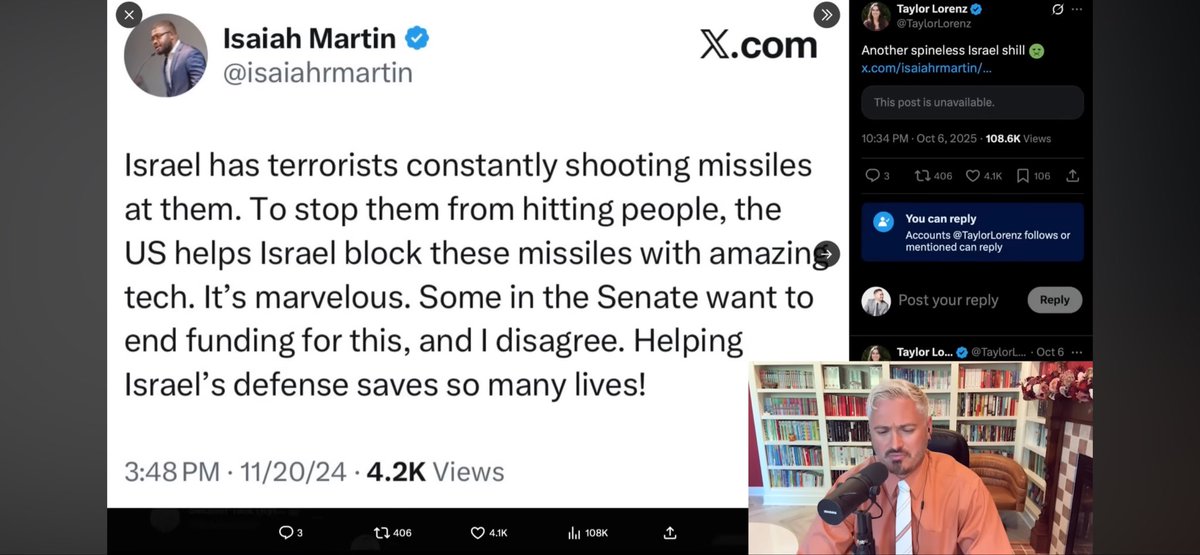
Task: Click the Grok circular icon near header
Action: point(1058,10)
